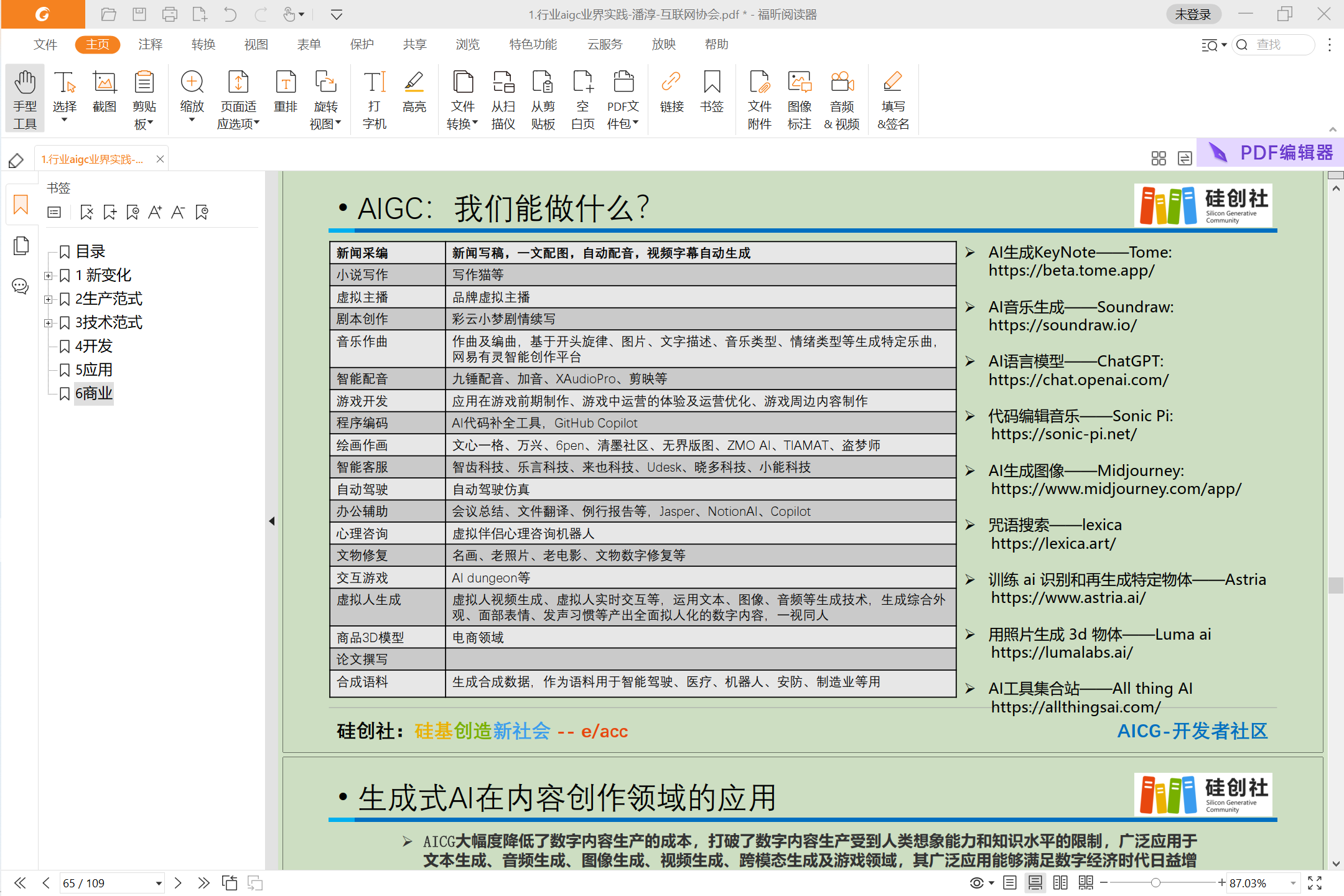Click File Attachment (文件附件)

point(760,99)
